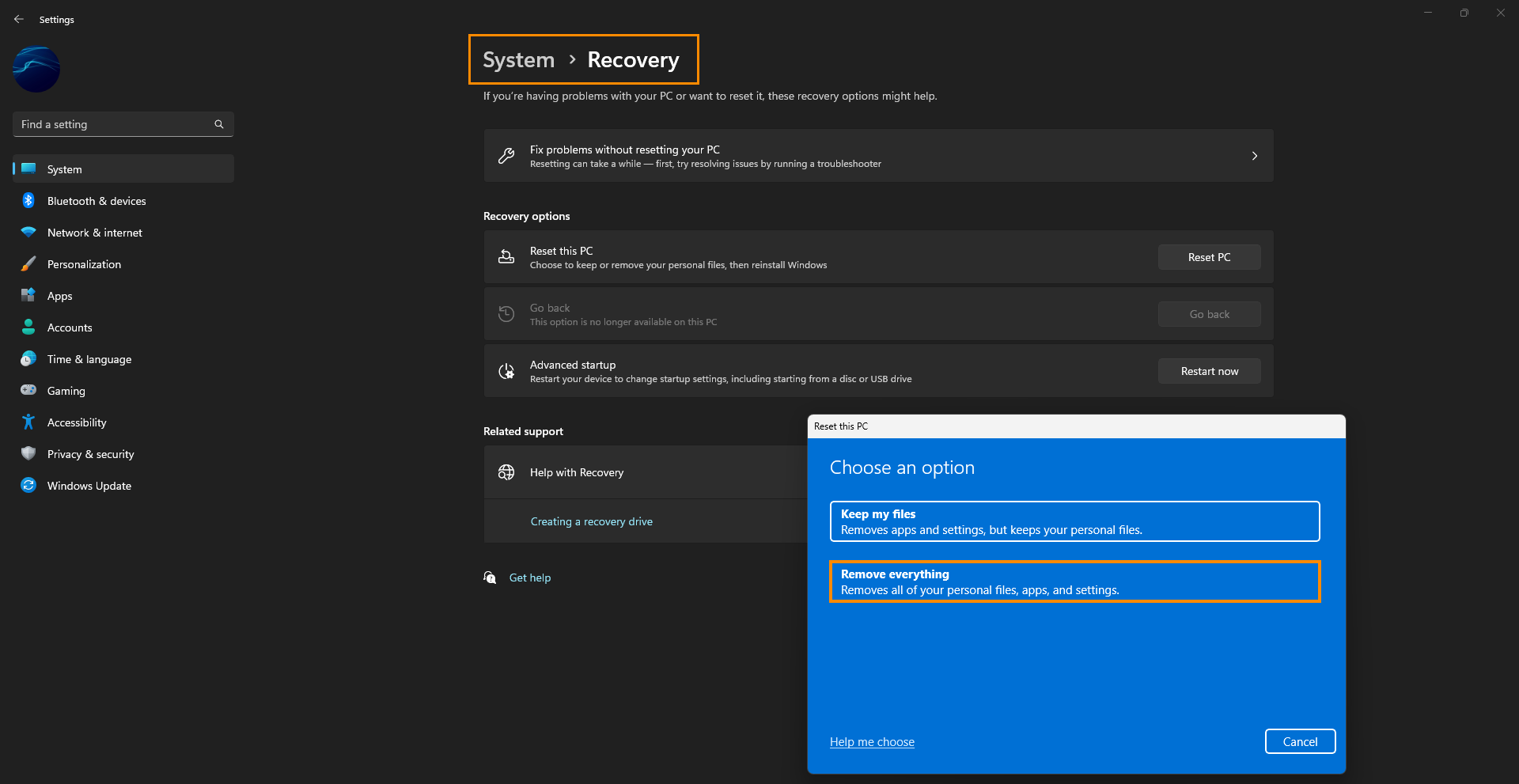Open the user profile avatar

pyautogui.click(x=36, y=69)
